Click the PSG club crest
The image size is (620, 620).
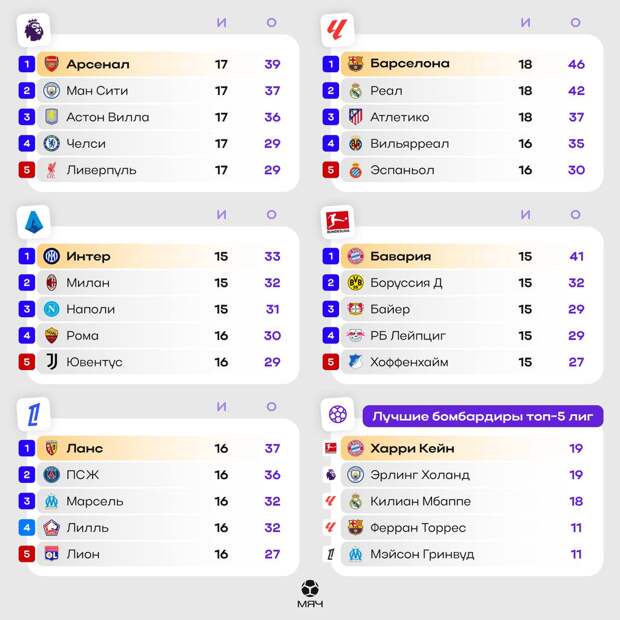coord(51,475)
